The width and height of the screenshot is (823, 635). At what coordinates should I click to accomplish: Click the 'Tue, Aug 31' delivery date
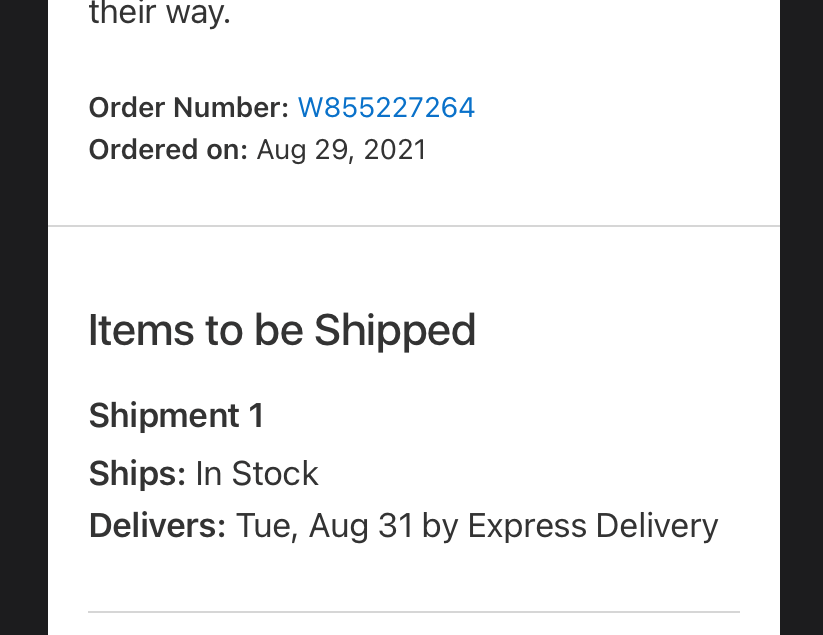tap(324, 527)
